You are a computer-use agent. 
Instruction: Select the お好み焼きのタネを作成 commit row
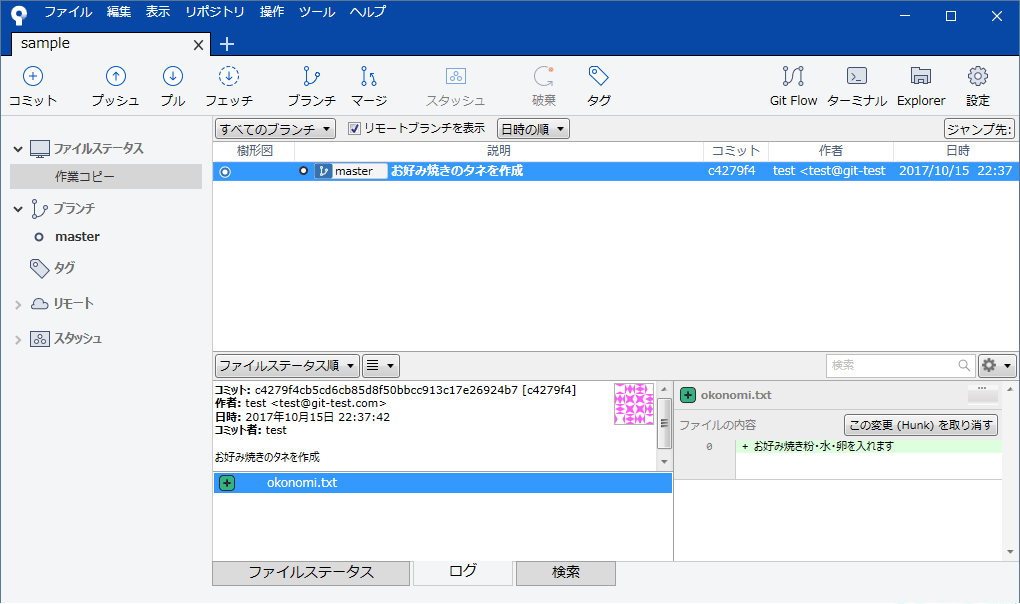[615, 171]
